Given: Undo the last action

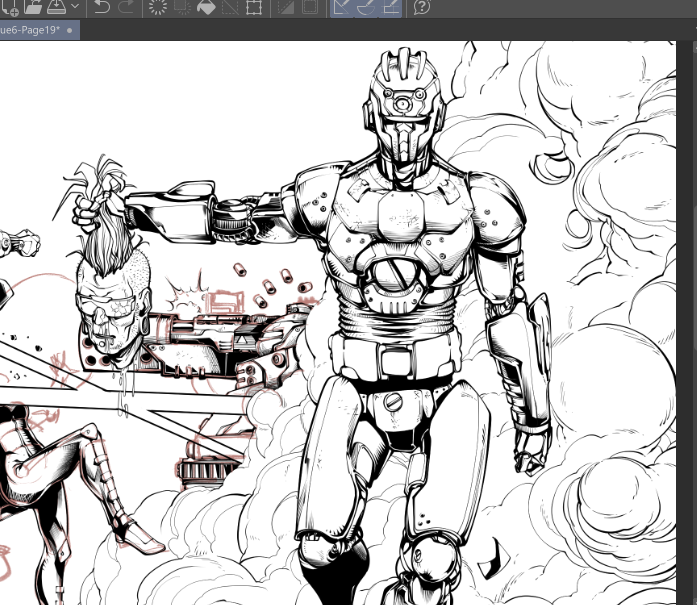Looking at the screenshot, I should pos(102,6).
